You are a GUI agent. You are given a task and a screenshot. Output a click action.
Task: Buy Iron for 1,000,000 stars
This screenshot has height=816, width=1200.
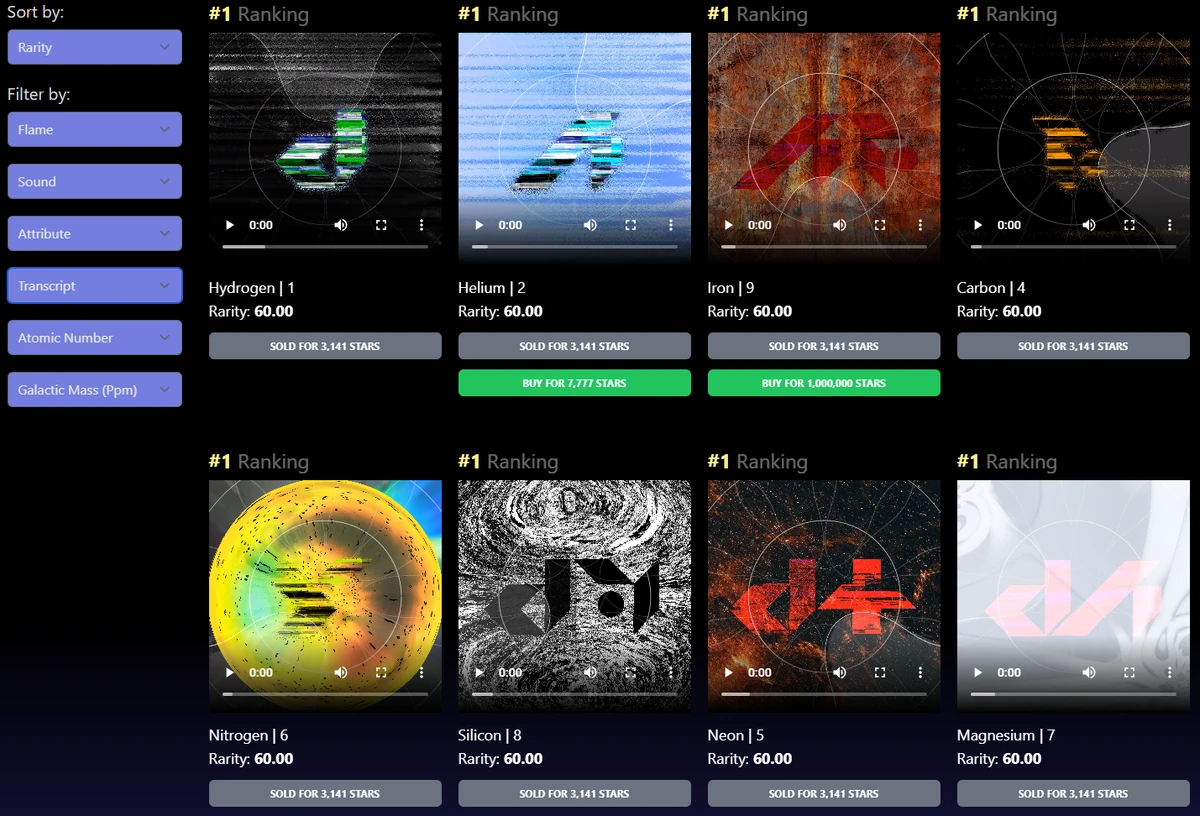pyautogui.click(x=824, y=383)
